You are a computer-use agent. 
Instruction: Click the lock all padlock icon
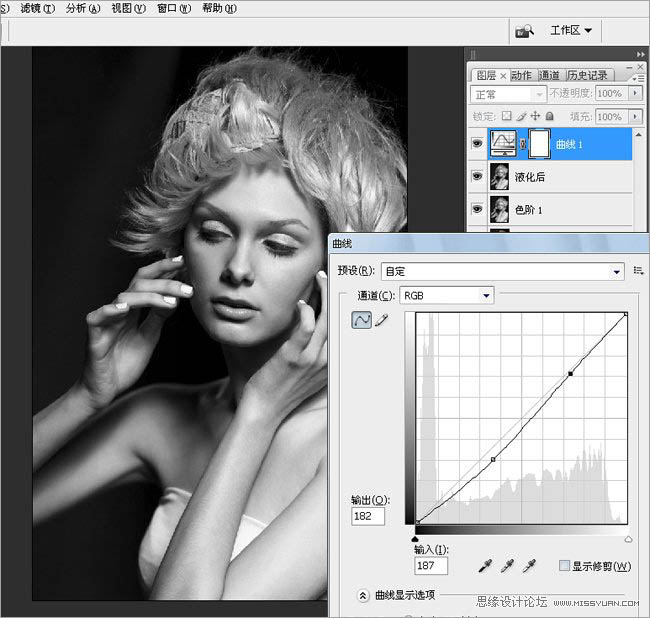click(x=550, y=116)
